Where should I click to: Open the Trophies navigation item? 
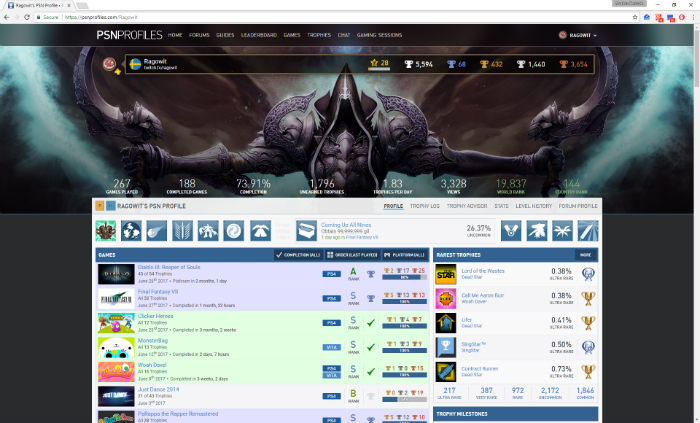(319, 35)
